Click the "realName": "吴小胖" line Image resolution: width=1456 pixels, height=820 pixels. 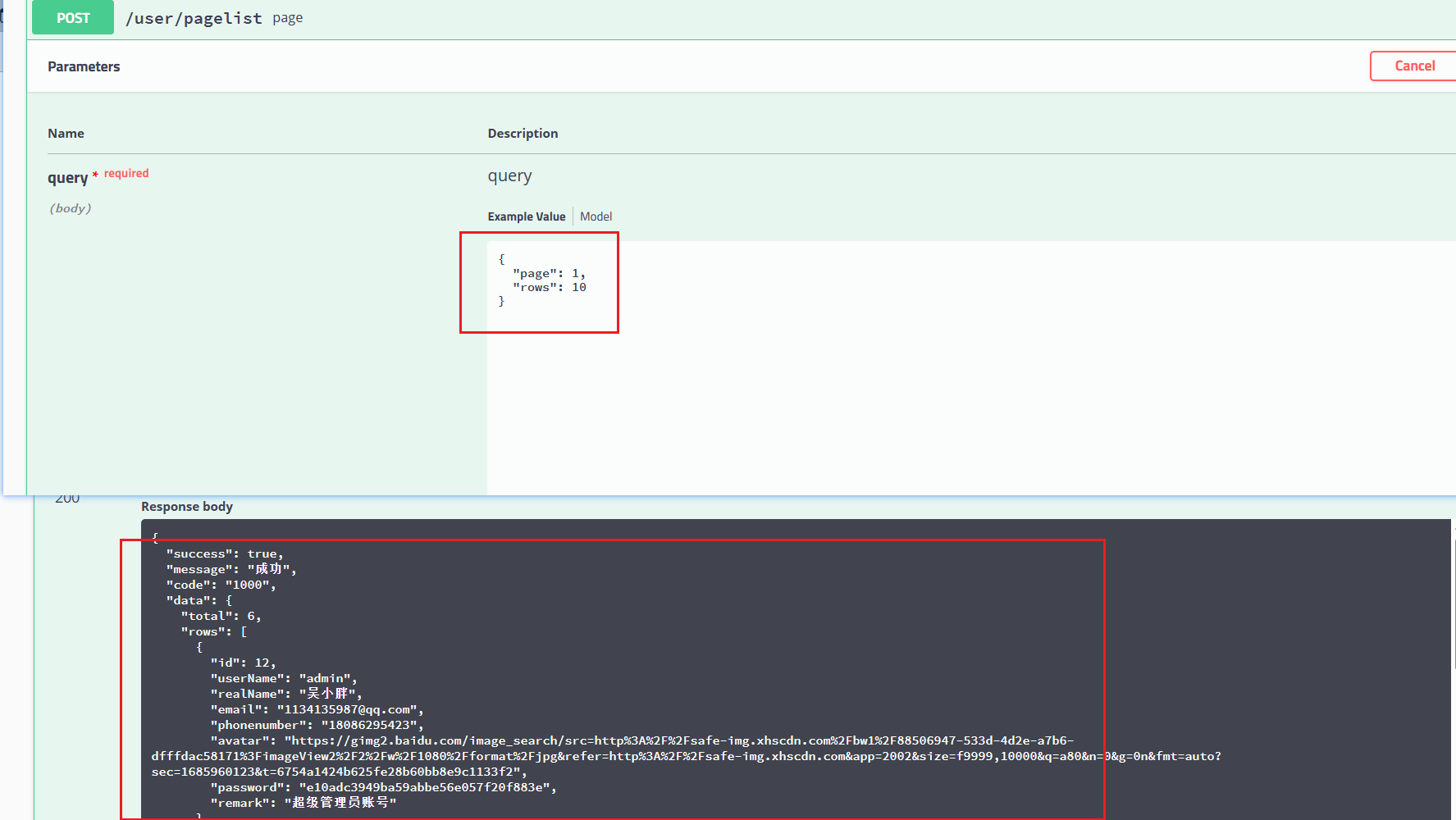[286, 694]
